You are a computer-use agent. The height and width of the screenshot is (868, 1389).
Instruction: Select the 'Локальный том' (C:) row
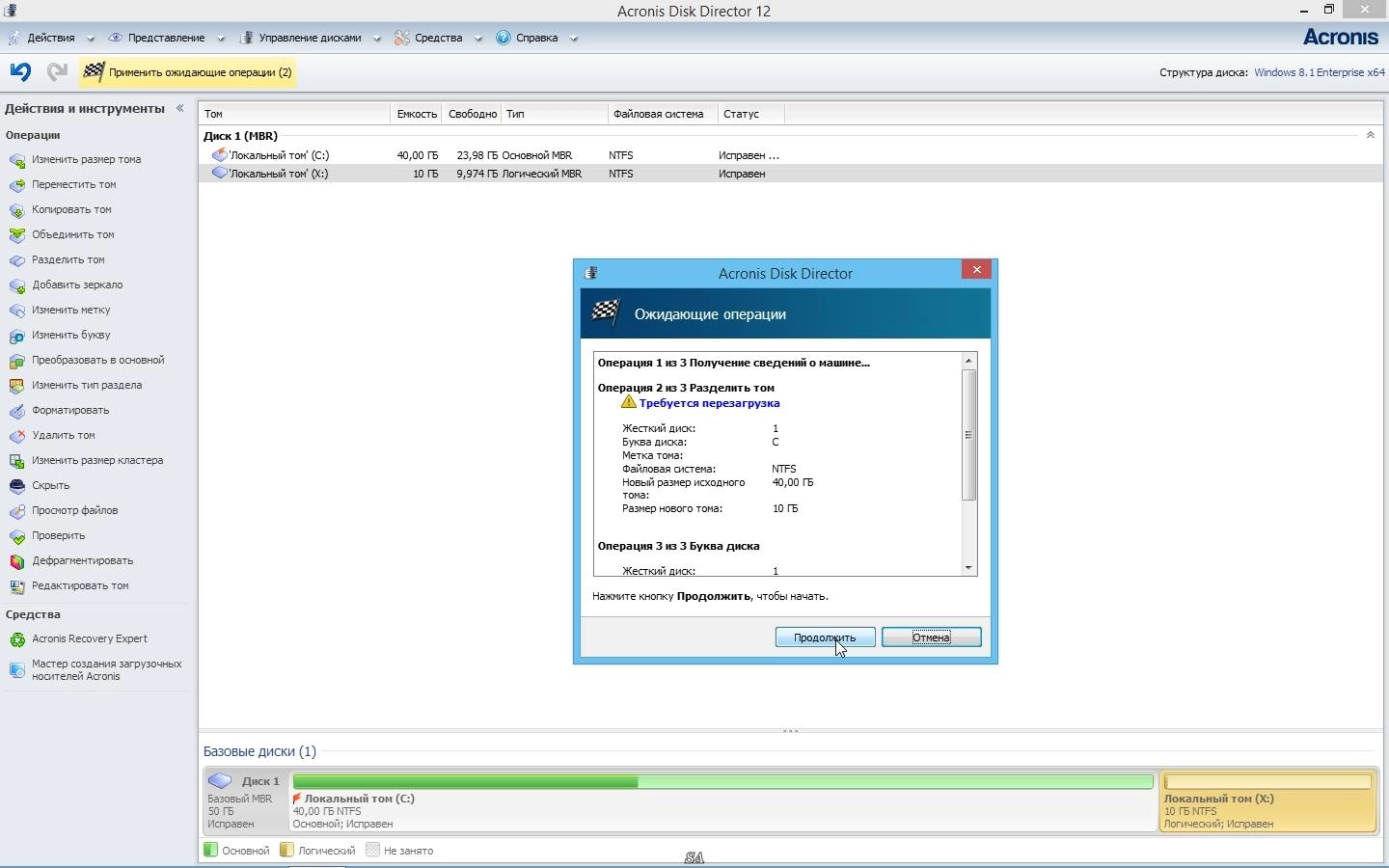(x=791, y=155)
